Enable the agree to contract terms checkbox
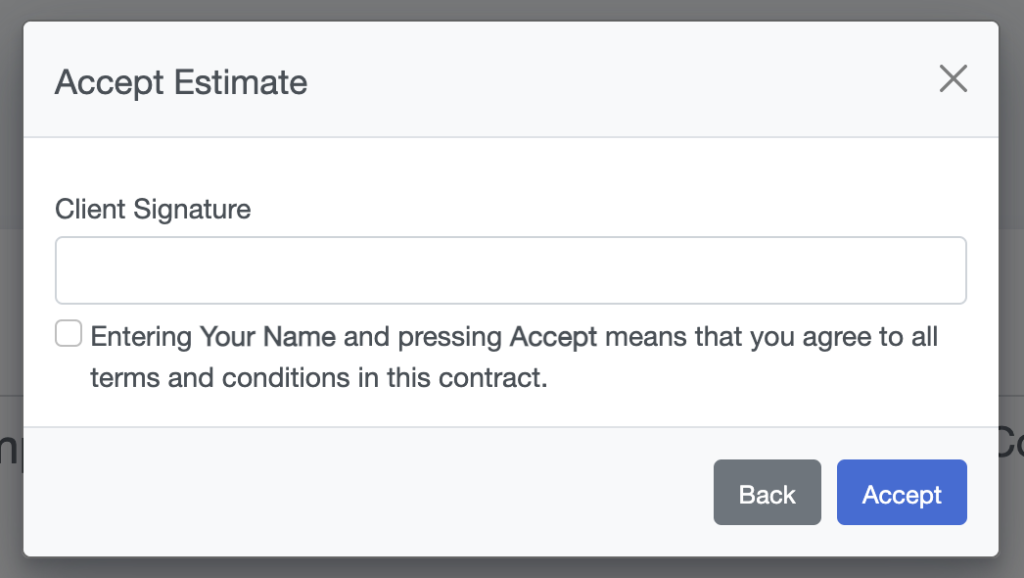 pos(69,333)
